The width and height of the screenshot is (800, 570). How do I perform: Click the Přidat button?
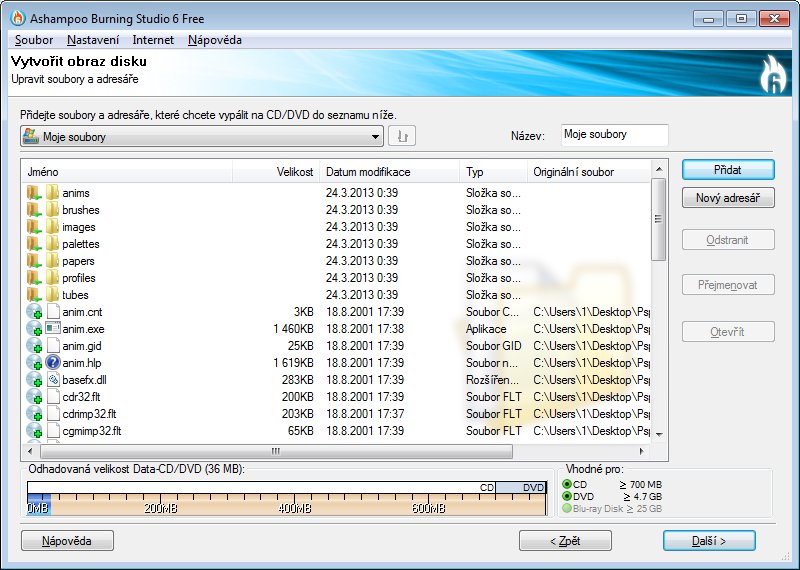tap(728, 170)
